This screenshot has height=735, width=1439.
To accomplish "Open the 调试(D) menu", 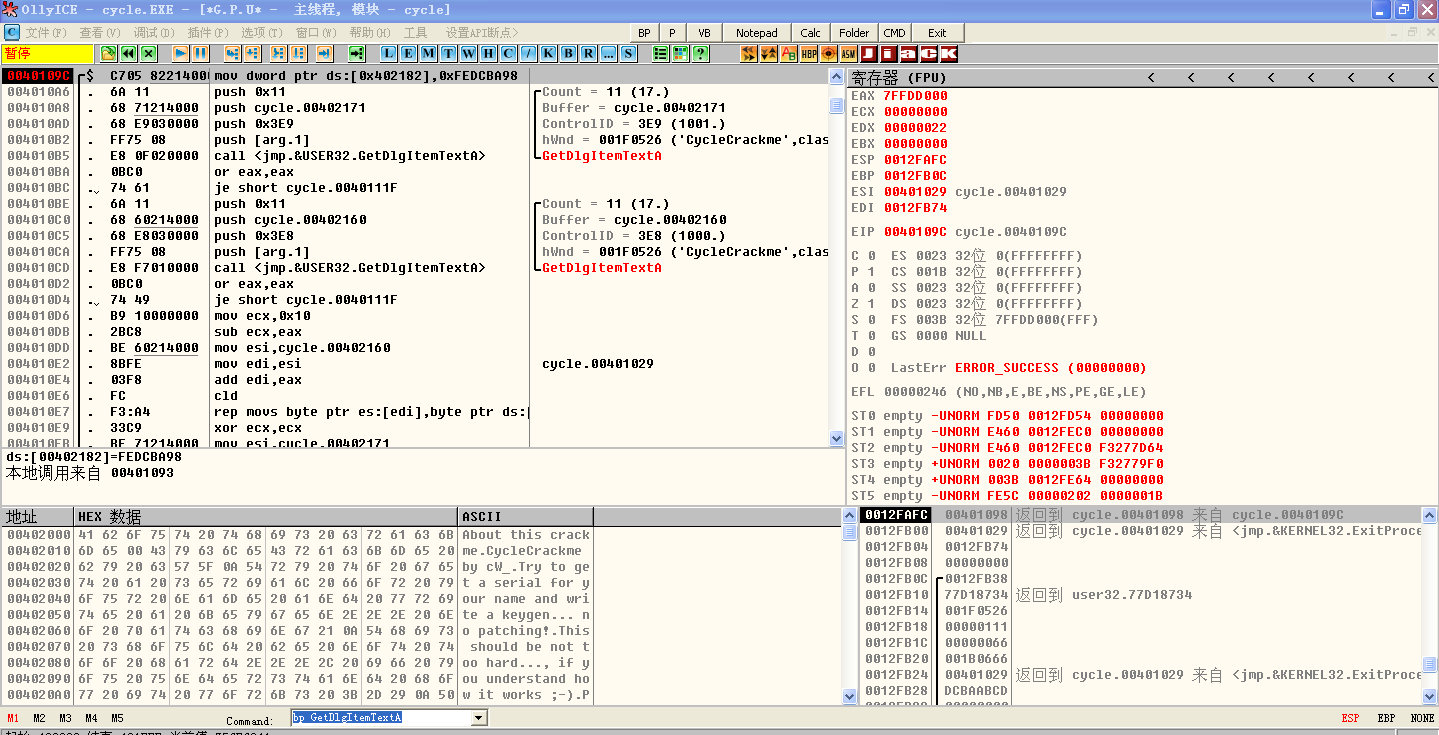I will pyautogui.click(x=154, y=33).
